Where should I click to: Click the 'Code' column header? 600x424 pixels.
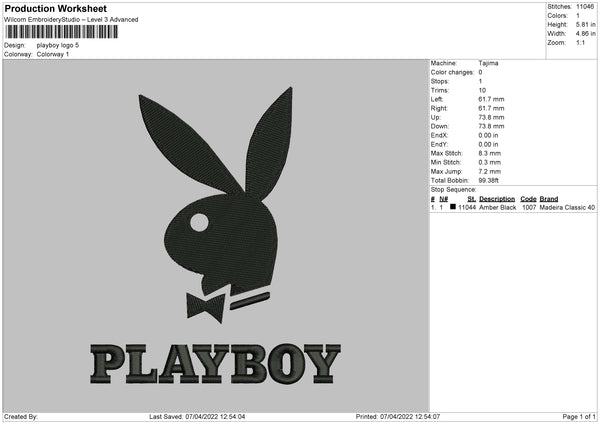(528, 199)
